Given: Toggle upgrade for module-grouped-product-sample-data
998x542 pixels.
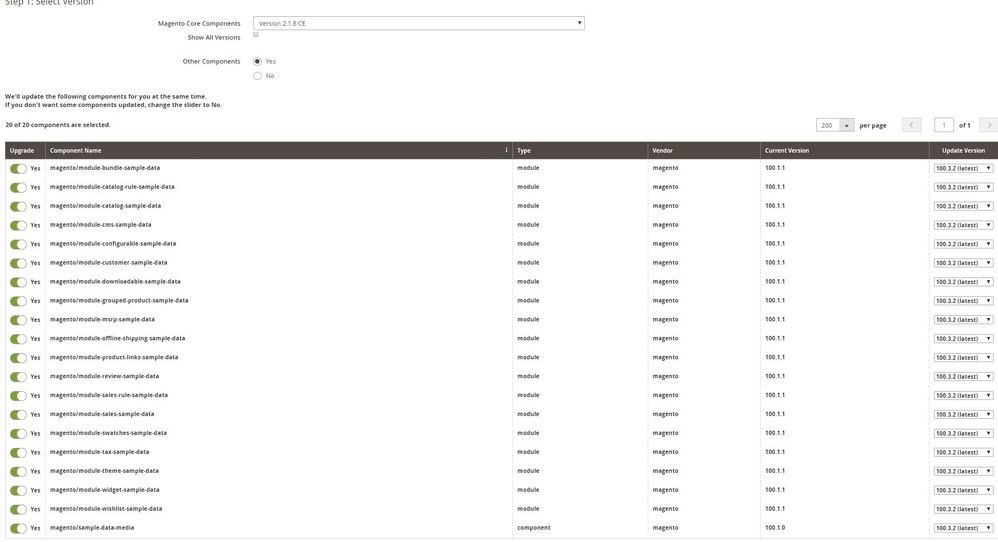Looking at the screenshot, I should click(x=18, y=301).
